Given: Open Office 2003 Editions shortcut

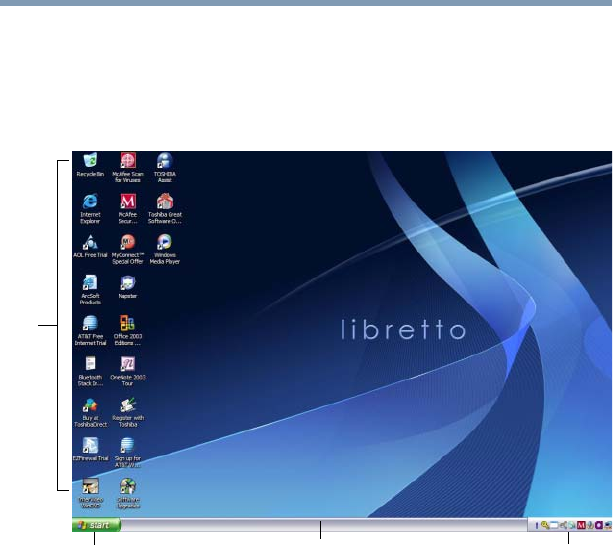Looking at the screenshot, I should pos(128,331).
